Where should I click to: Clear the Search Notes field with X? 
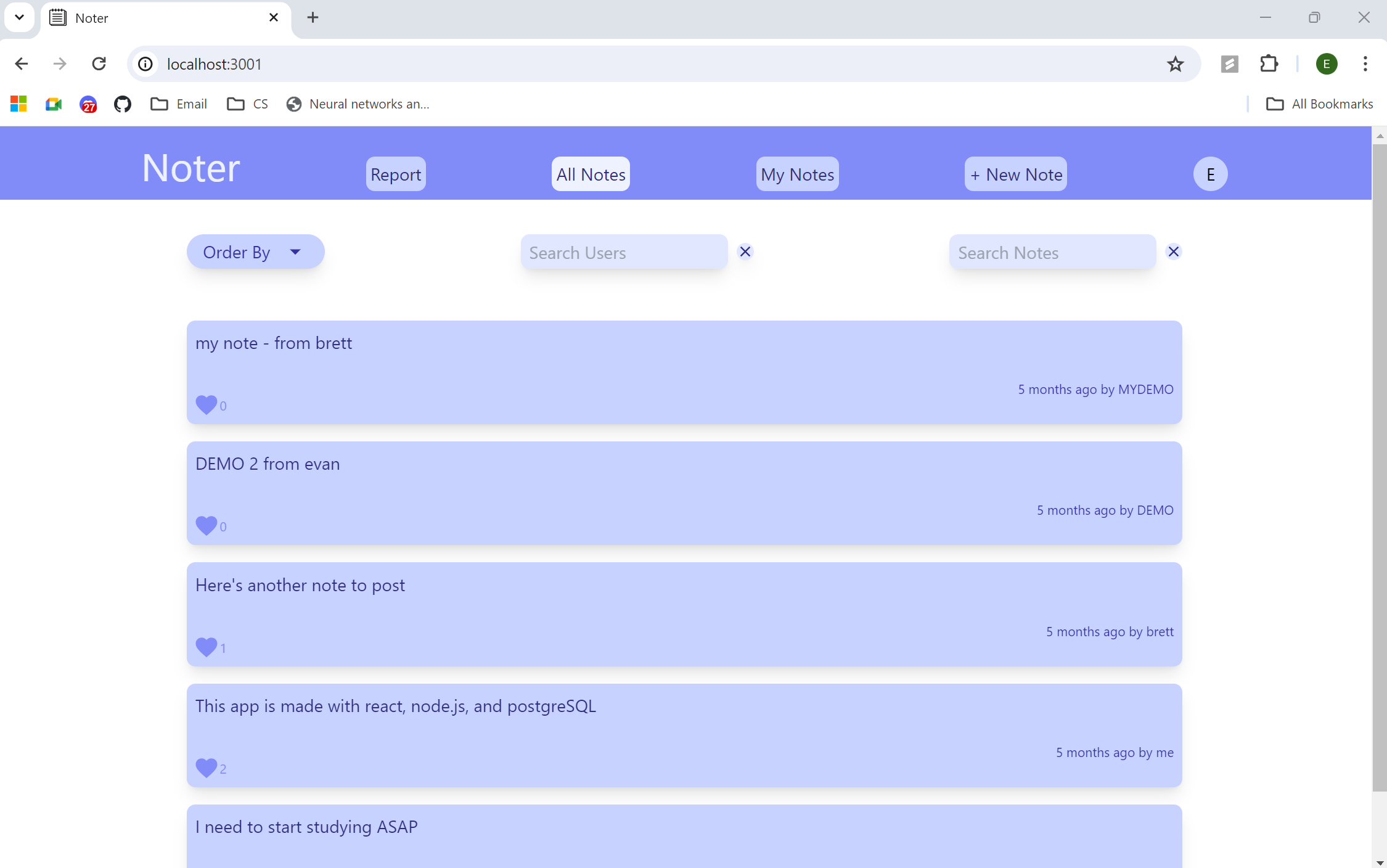point(1174,252)
